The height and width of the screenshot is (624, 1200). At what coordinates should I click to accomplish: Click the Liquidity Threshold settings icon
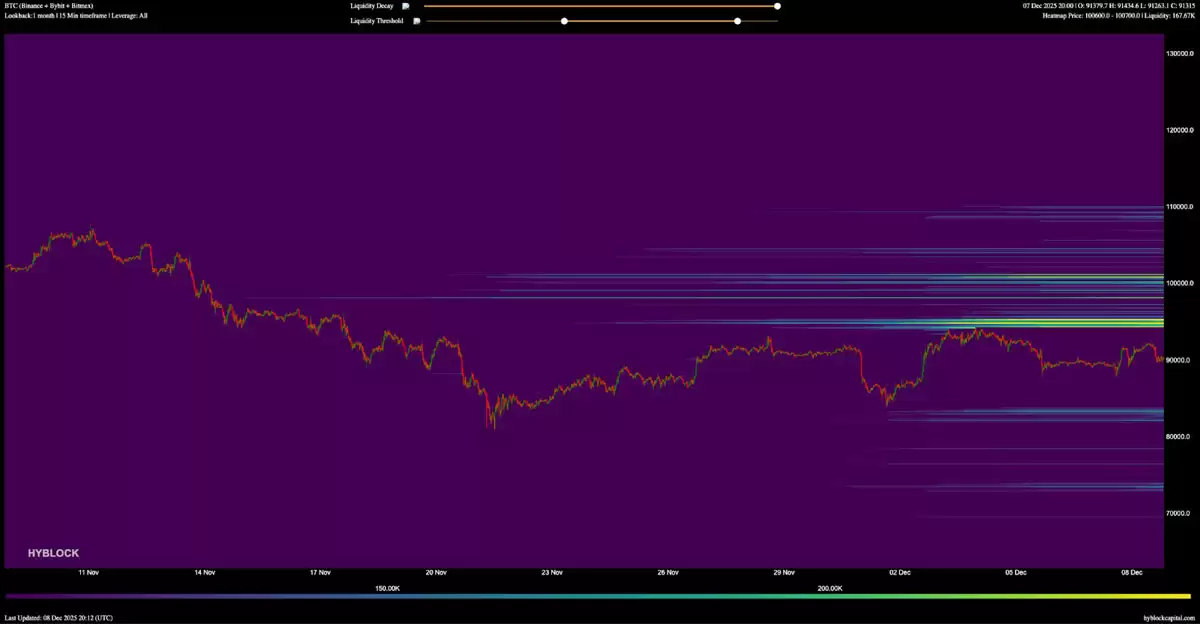click(417, 21)
